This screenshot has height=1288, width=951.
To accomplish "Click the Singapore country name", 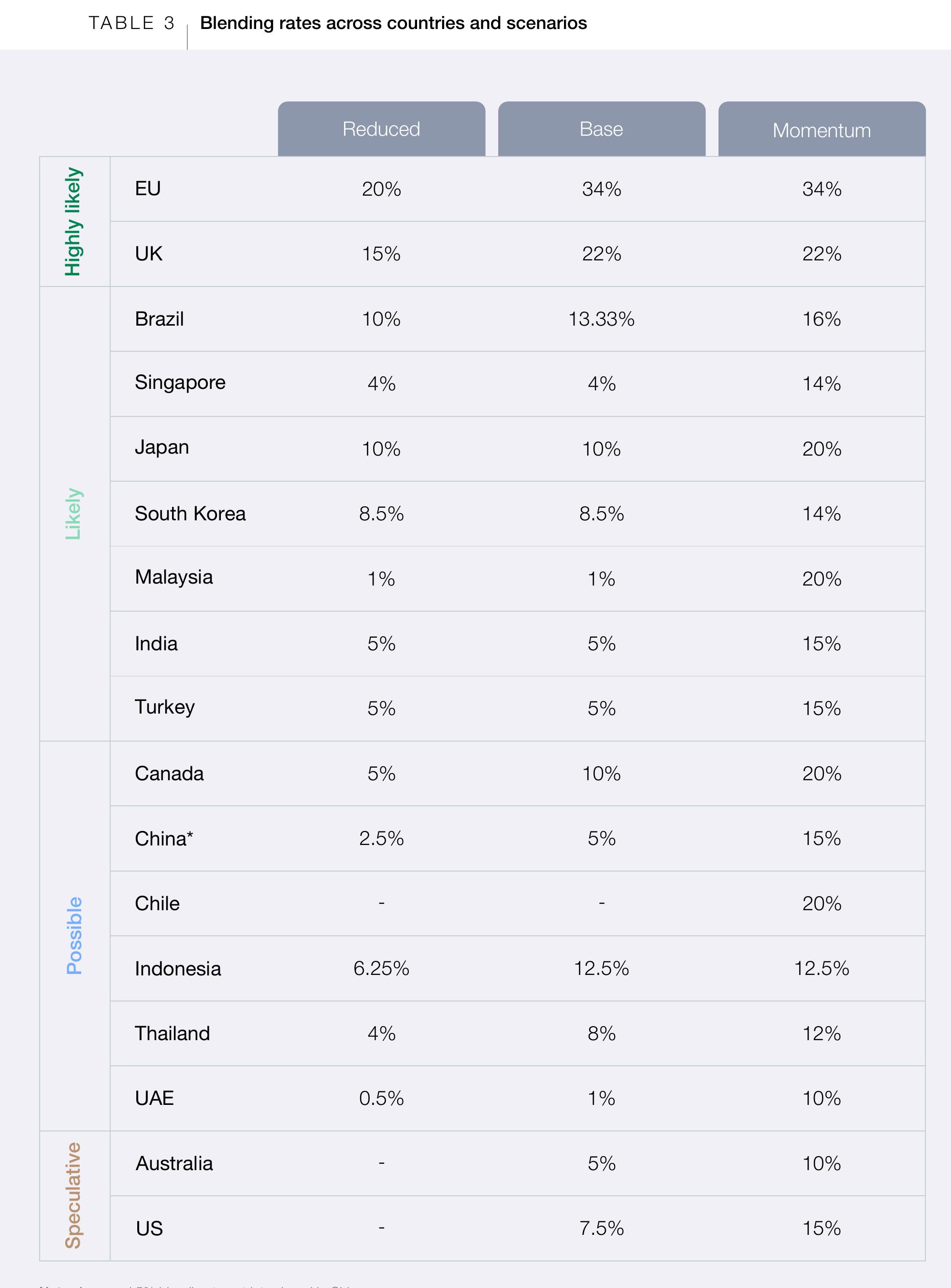I will pos(180,383).
